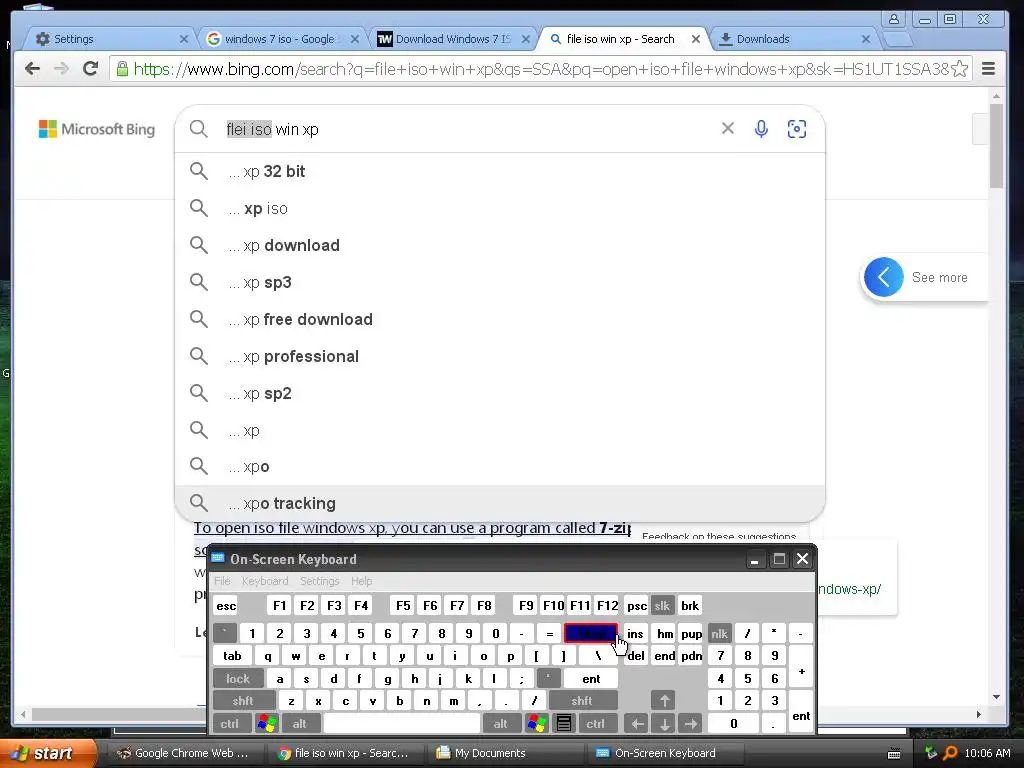Switch to 'windows 7 iso - Google' tab
This screenshot has height=768, width=1024.
(x=281, y=39)
